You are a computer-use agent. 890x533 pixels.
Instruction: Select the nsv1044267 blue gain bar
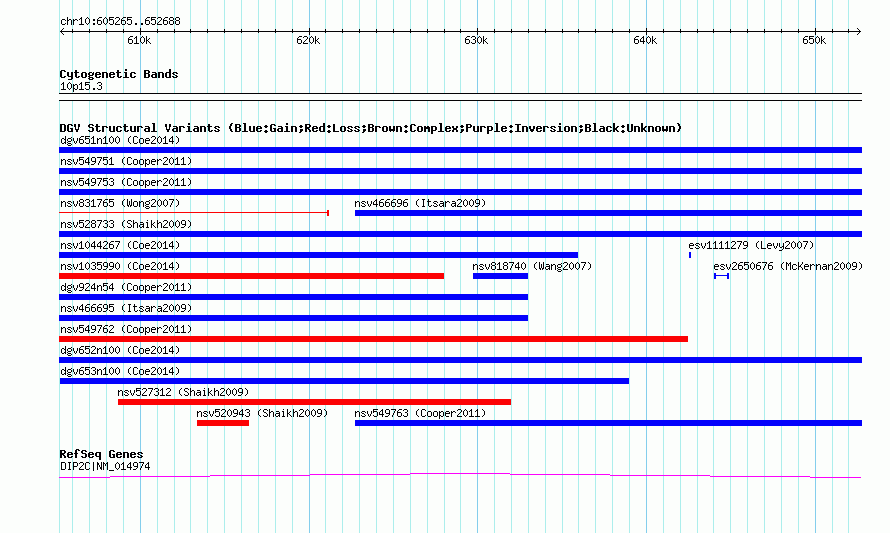(x=318, y=255)
